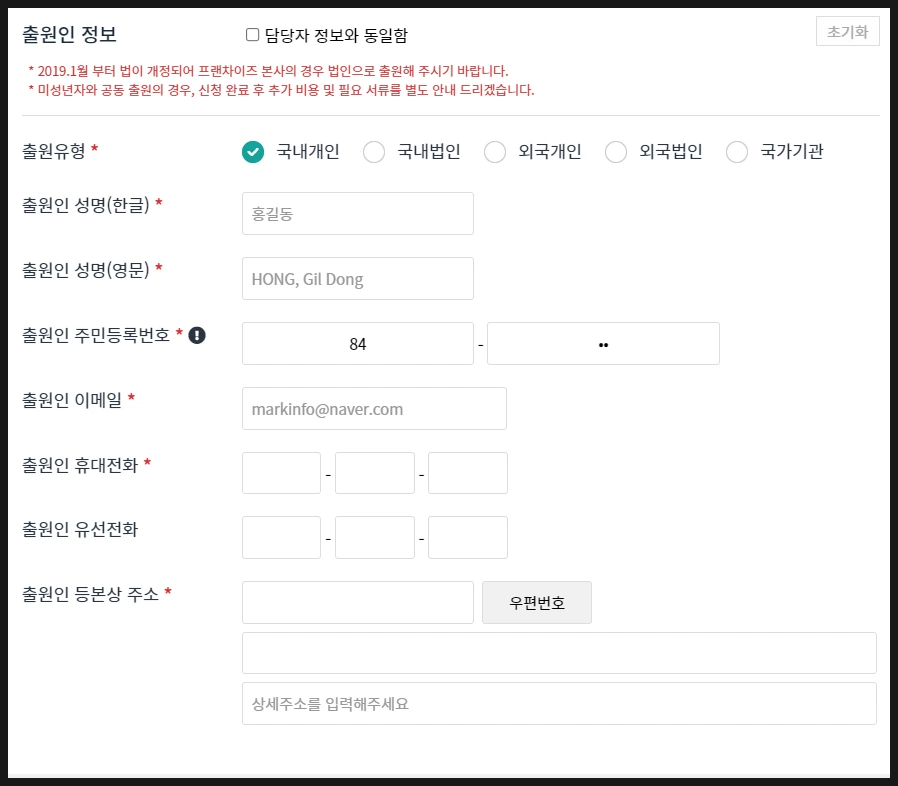Click the middle mobile phone number box
This screenshot has width=898, height=786.
point(374,472)
